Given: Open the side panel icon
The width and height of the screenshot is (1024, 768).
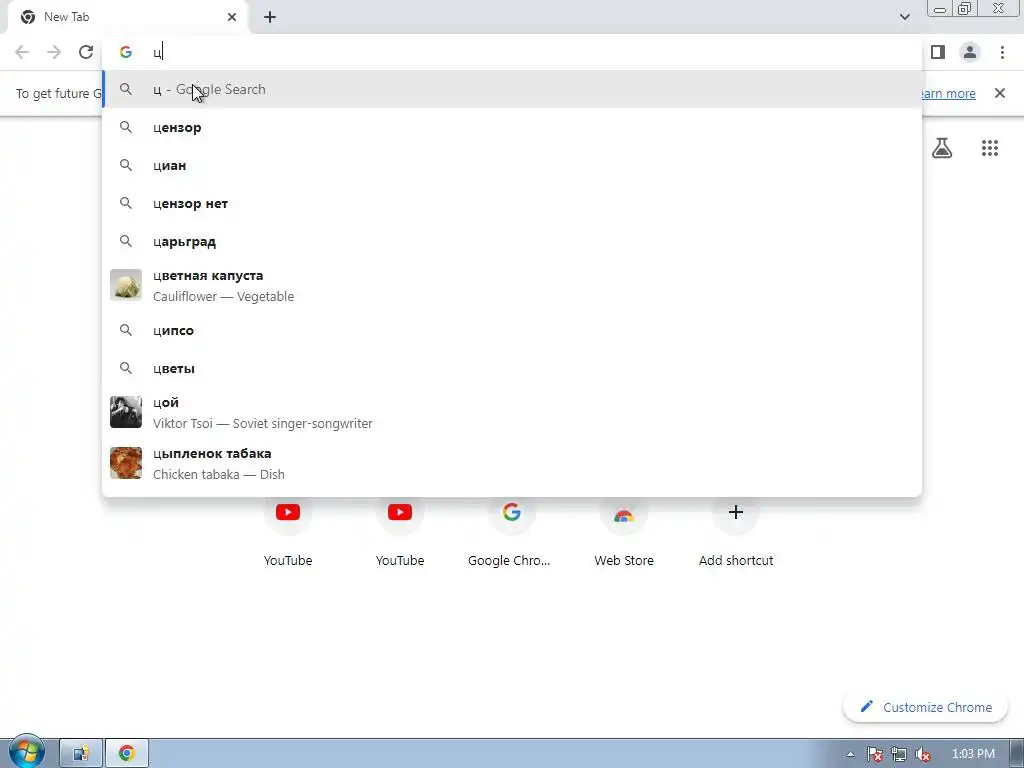Looking at the screenshot, I should pyautogui.click(x=938, y=52).
